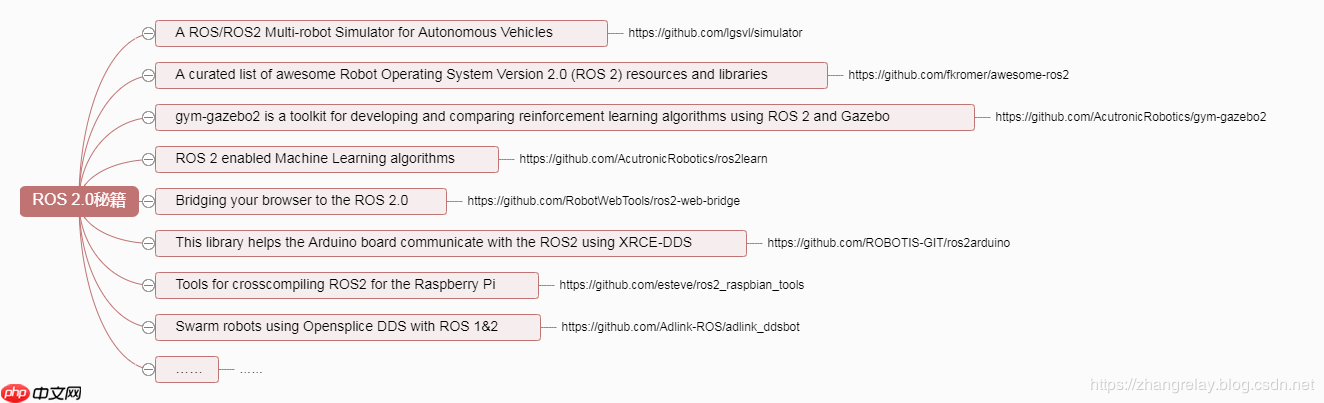Image resolution: width=1324 pixels, height=403 pixels.
Task: Open the AcutronicRobotics/ros2learn link
Action: 643,159
